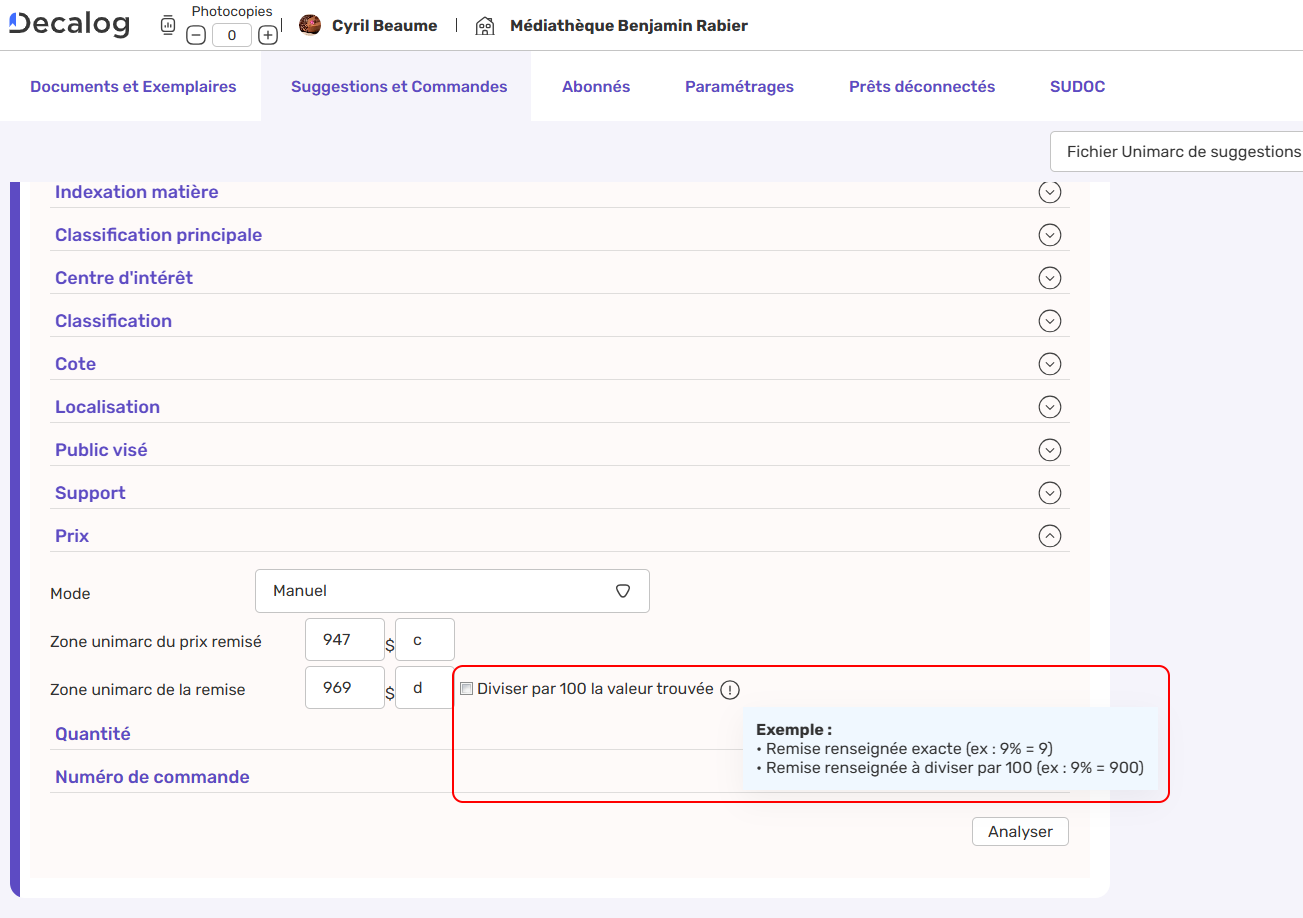Open the SUDOC tab

point(1078,87)
